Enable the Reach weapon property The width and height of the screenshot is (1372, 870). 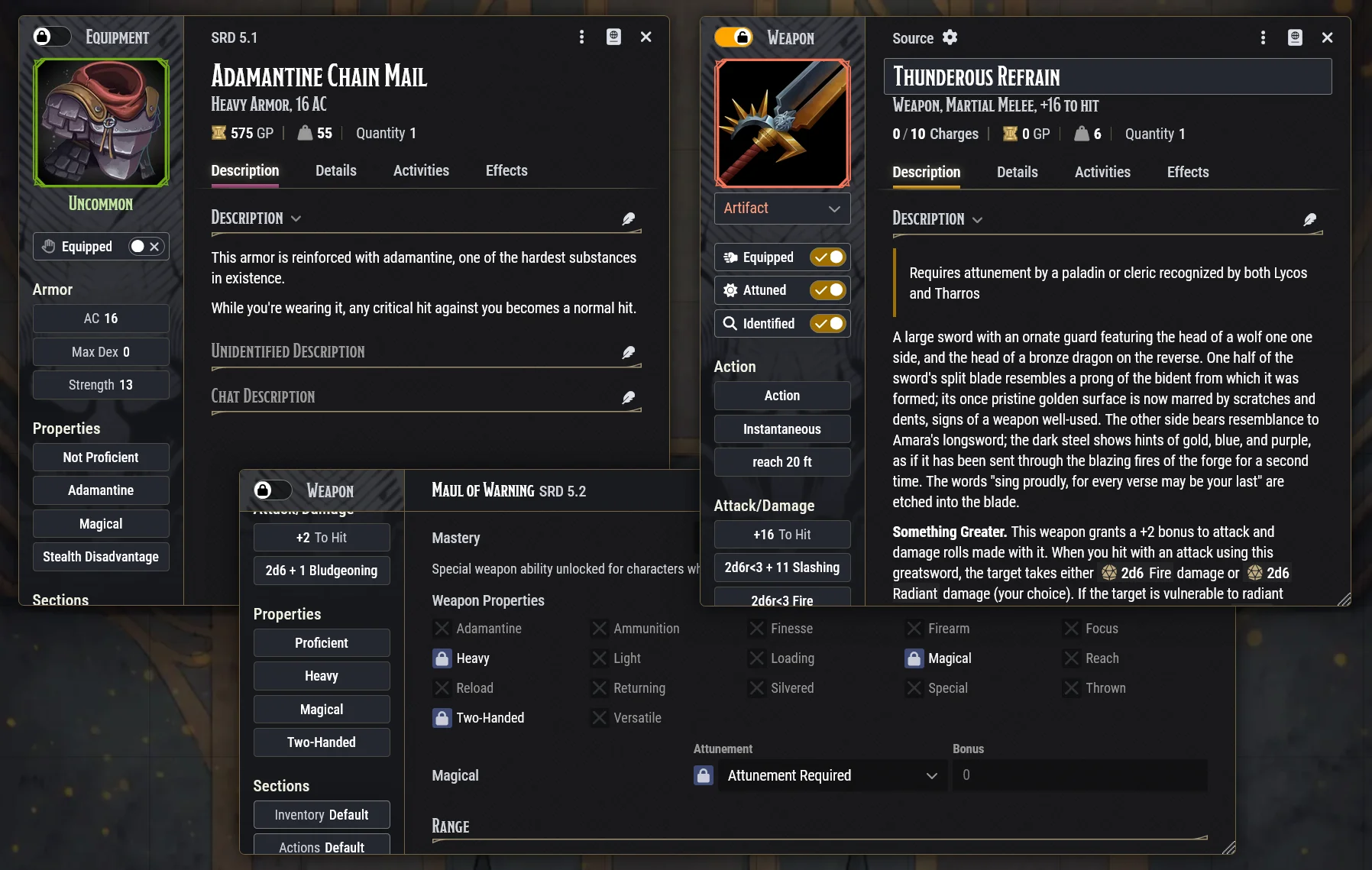(1071, 658)
